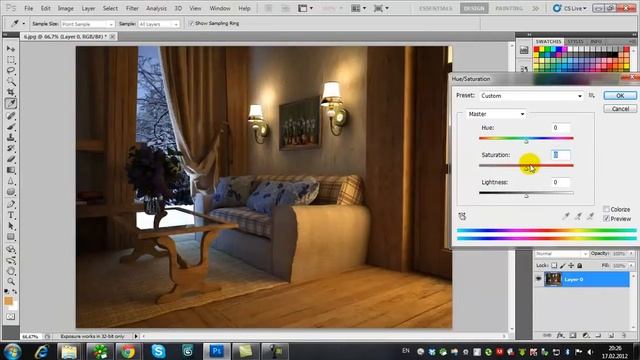Expand more workspaces chevron
Screen dimensions: 640x360
536,8
